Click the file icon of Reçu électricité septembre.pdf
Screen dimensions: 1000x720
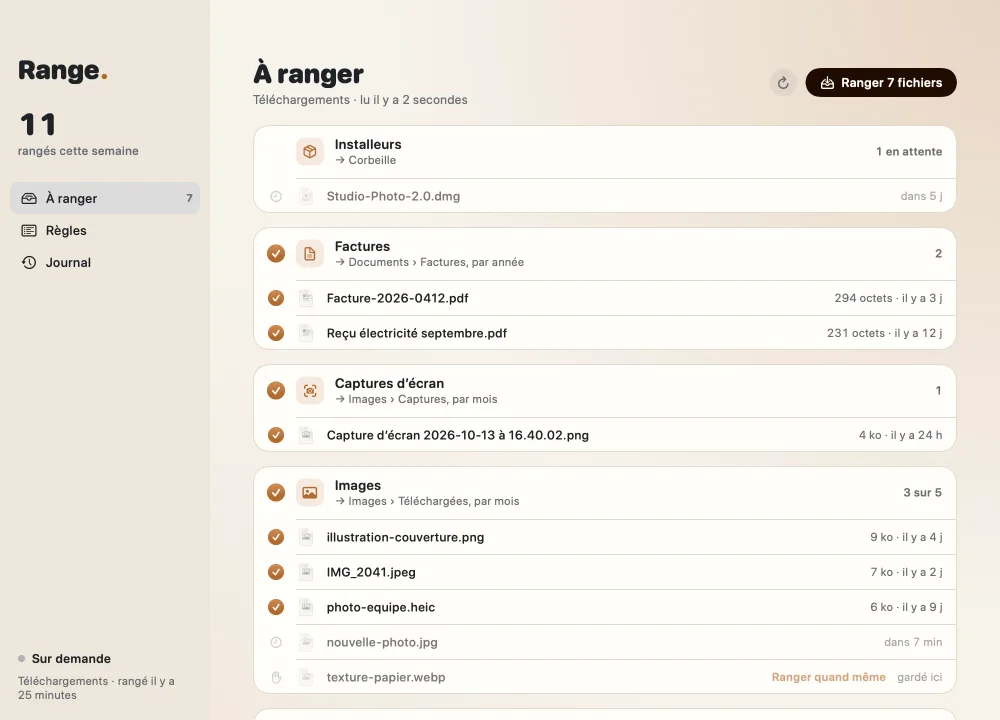coord(307,333)
